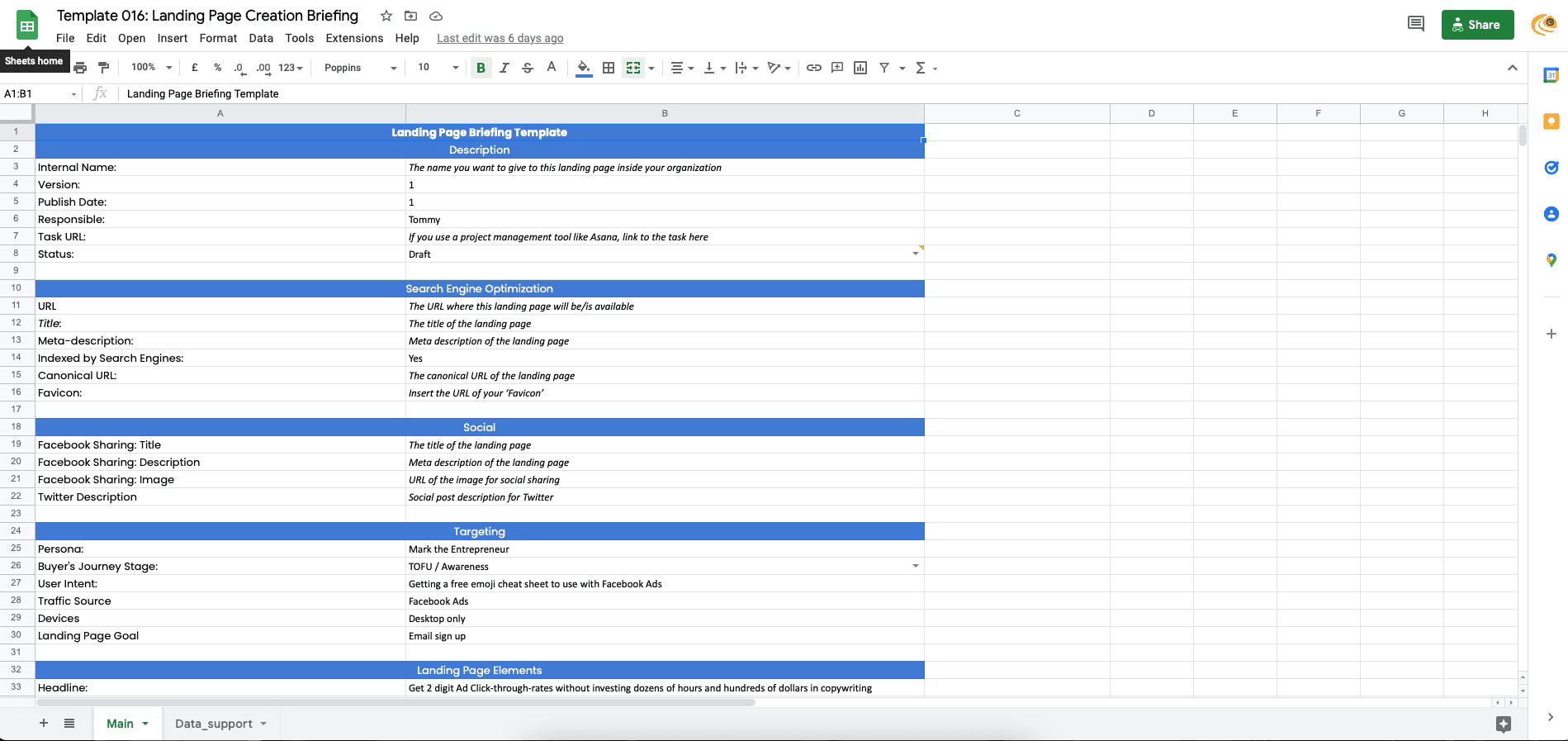The image size is (1568, 741).
Task: Open Contacts side panel
Action: point(1551,214)
